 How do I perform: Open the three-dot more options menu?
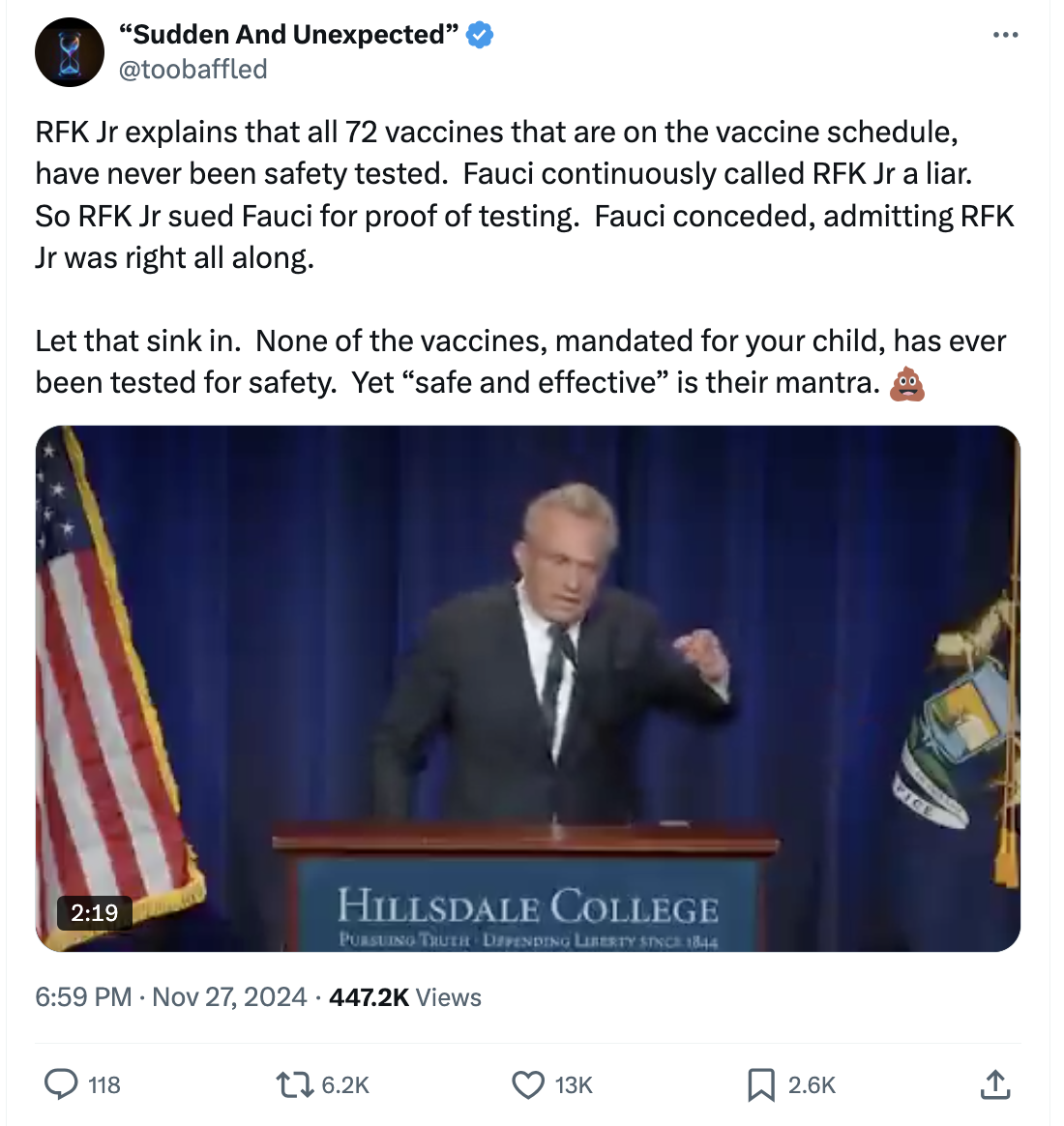tap(1005, 35)
